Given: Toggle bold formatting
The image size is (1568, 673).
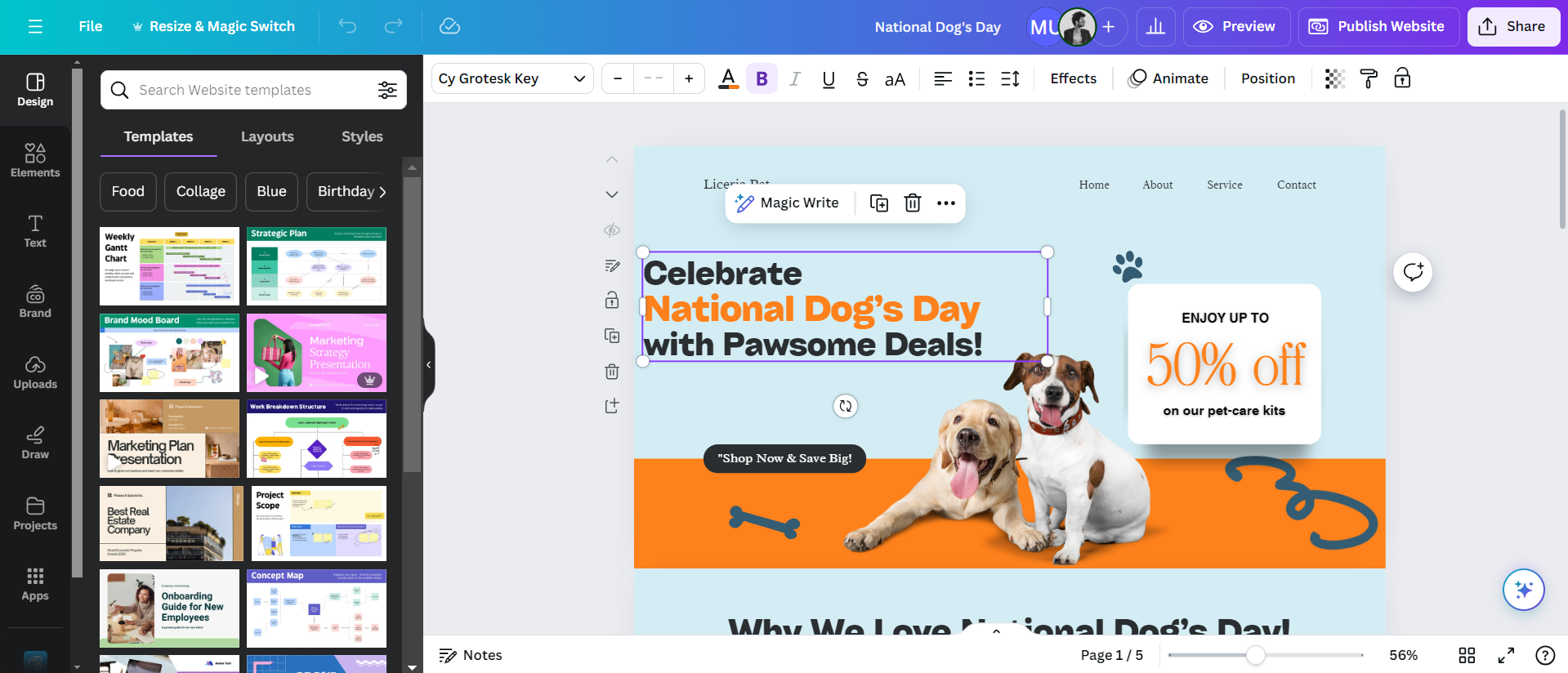Looking at the screenshot, I should tap(762, 78).
